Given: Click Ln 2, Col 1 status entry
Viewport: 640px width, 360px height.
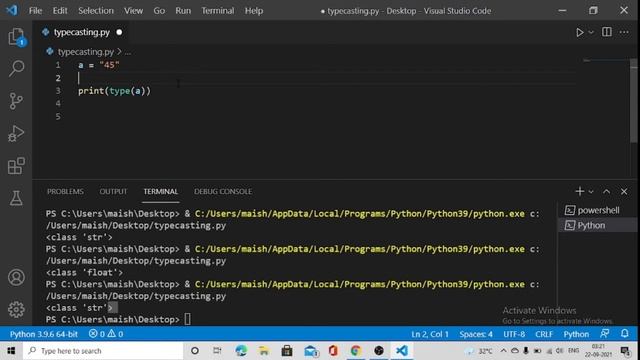Looking at the screenshot, I should click(x=430, y=334).
